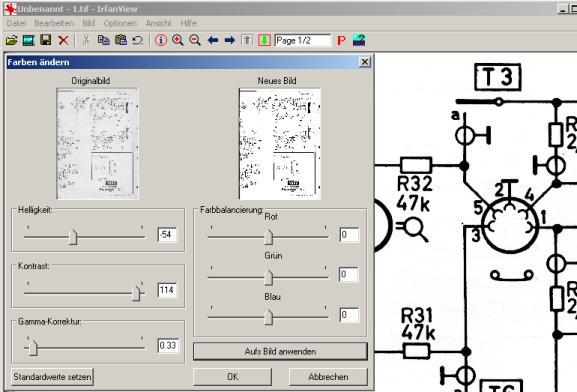The width and height of the screenshot is (577, 392).
Task: Click the upper R32 47k resistor label
Action: (414, 194)
